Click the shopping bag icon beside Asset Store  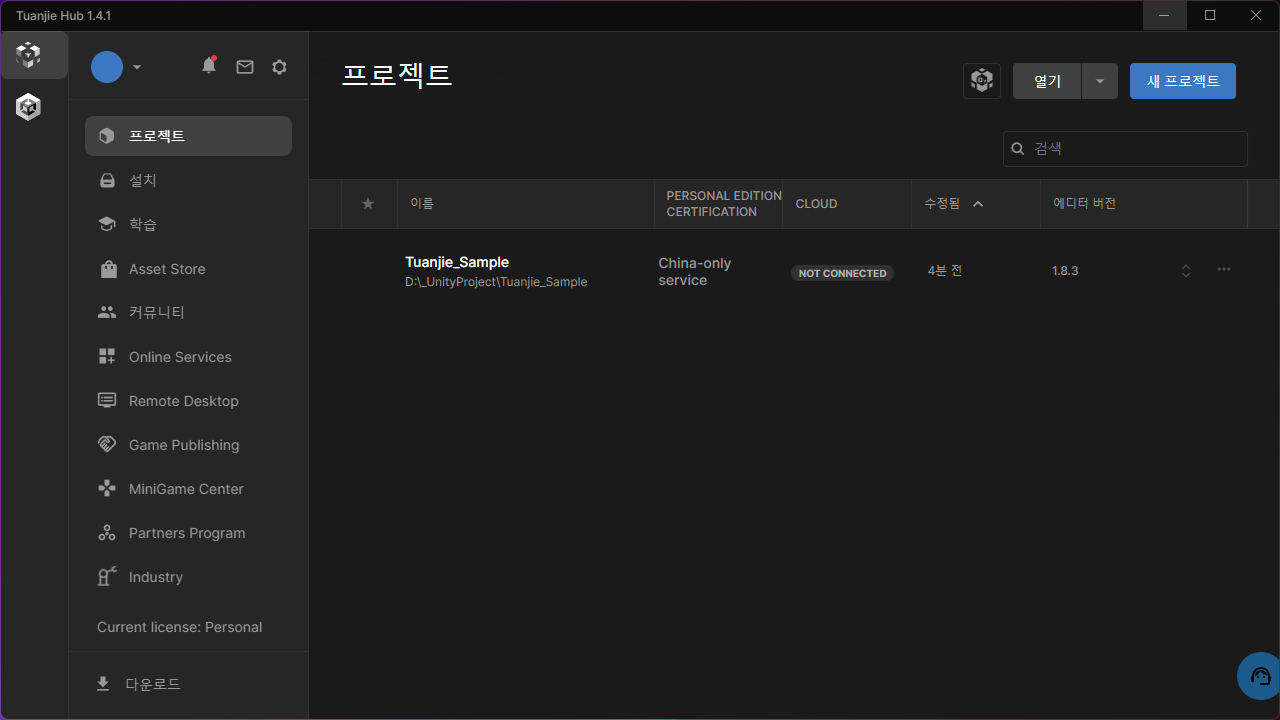107,269
